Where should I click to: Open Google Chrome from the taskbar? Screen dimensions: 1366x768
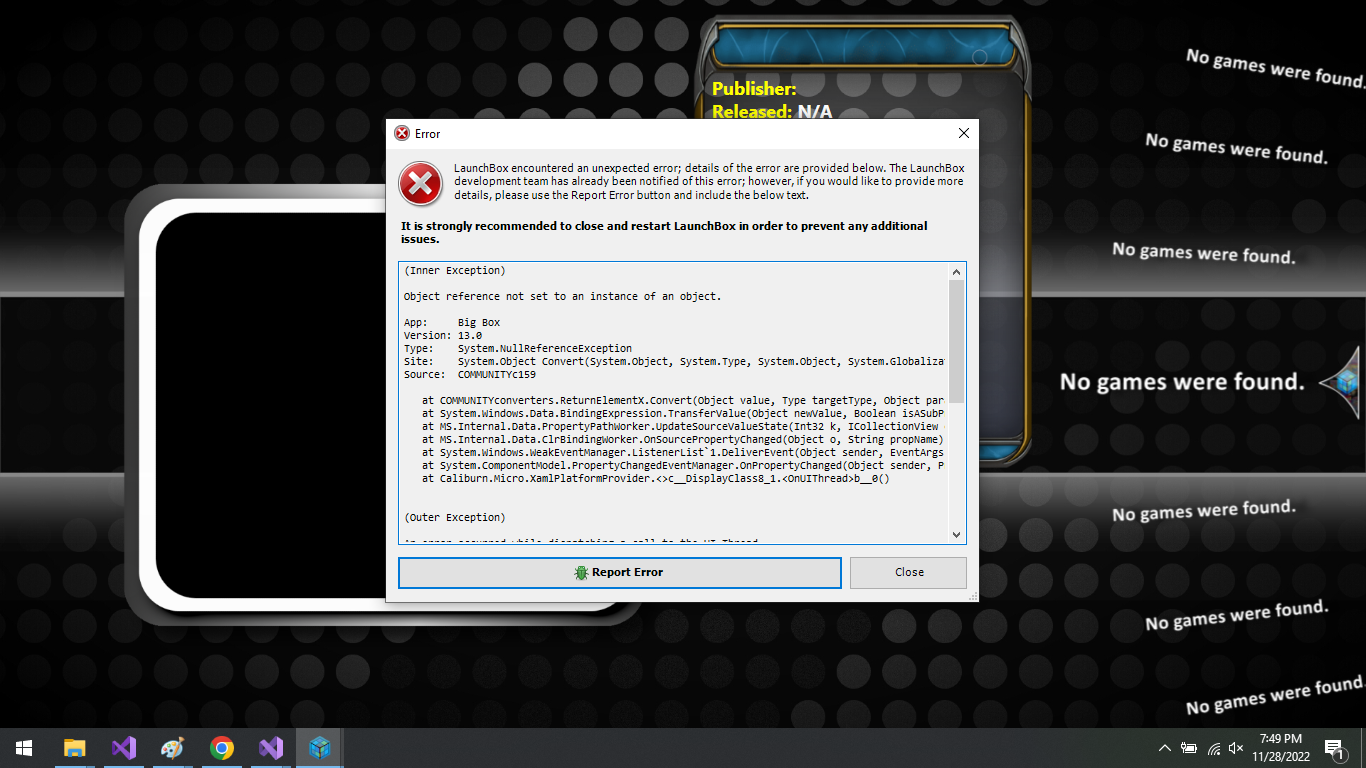[x=221, y=748]
